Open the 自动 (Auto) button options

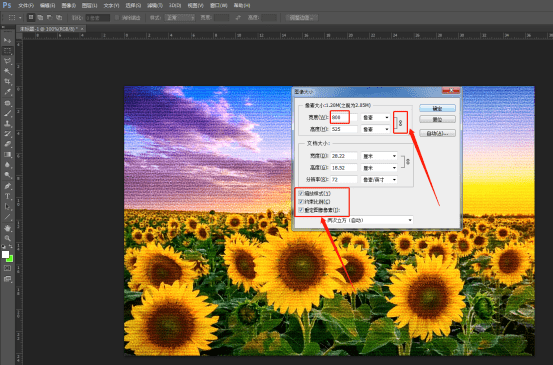[437, 133]
